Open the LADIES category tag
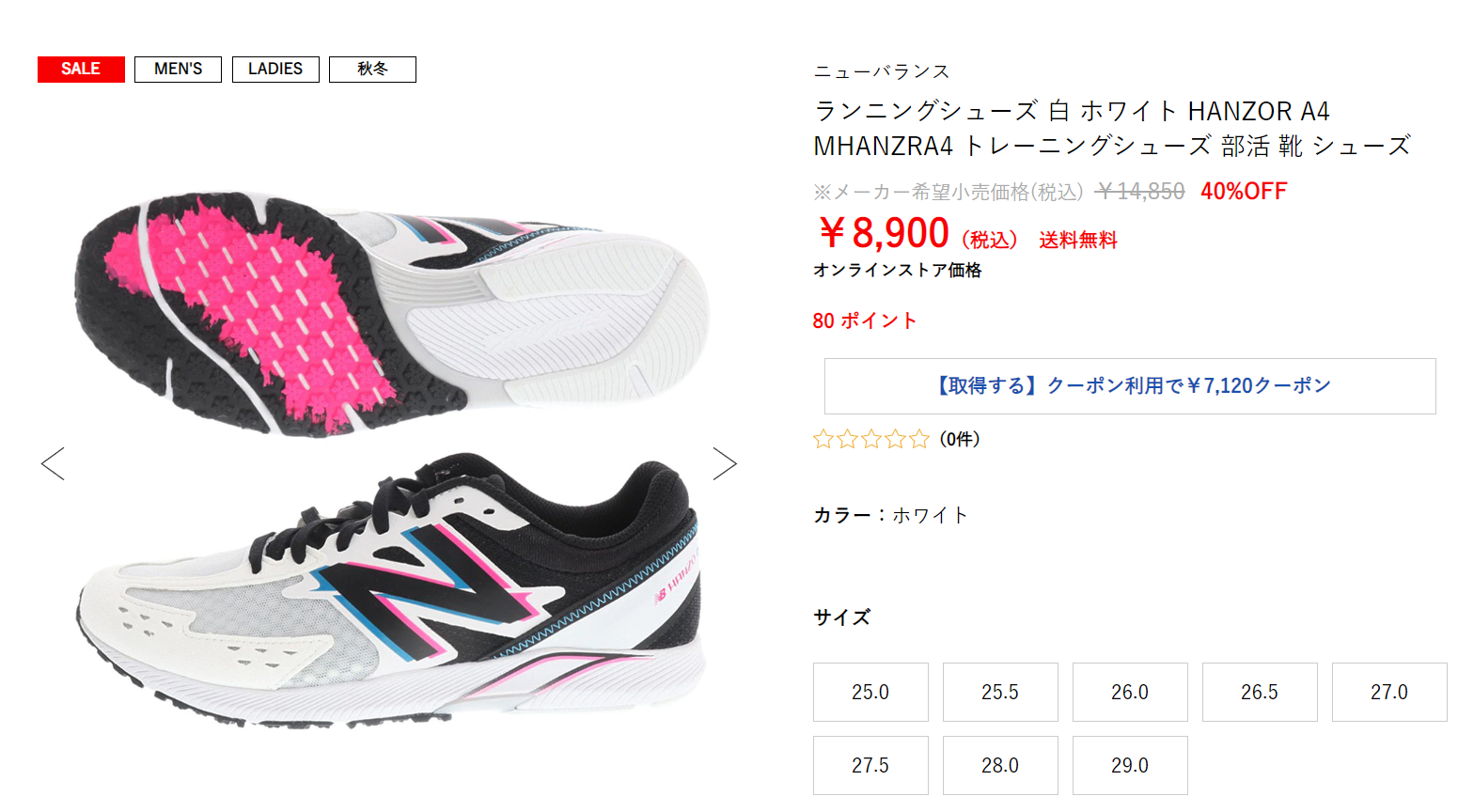Image resolution: width=1458 pixels, height=812 pixels. click(x=275, y=70)
